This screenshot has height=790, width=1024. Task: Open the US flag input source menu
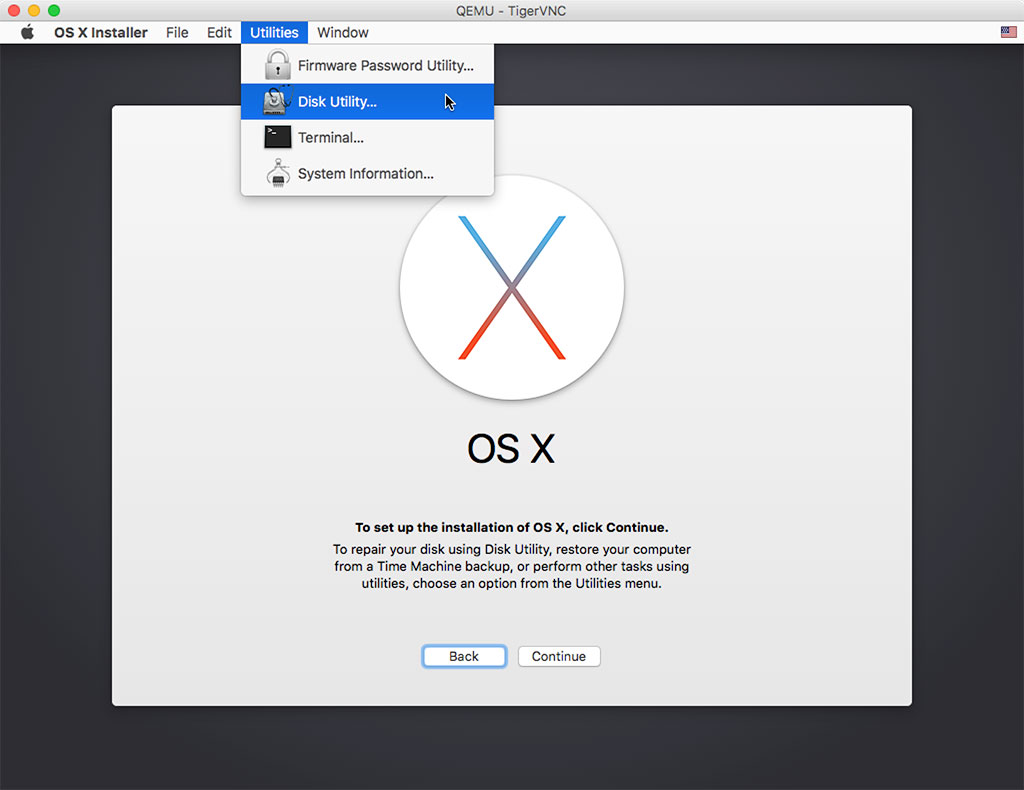pyautogui.click(x=1008, y=32)
